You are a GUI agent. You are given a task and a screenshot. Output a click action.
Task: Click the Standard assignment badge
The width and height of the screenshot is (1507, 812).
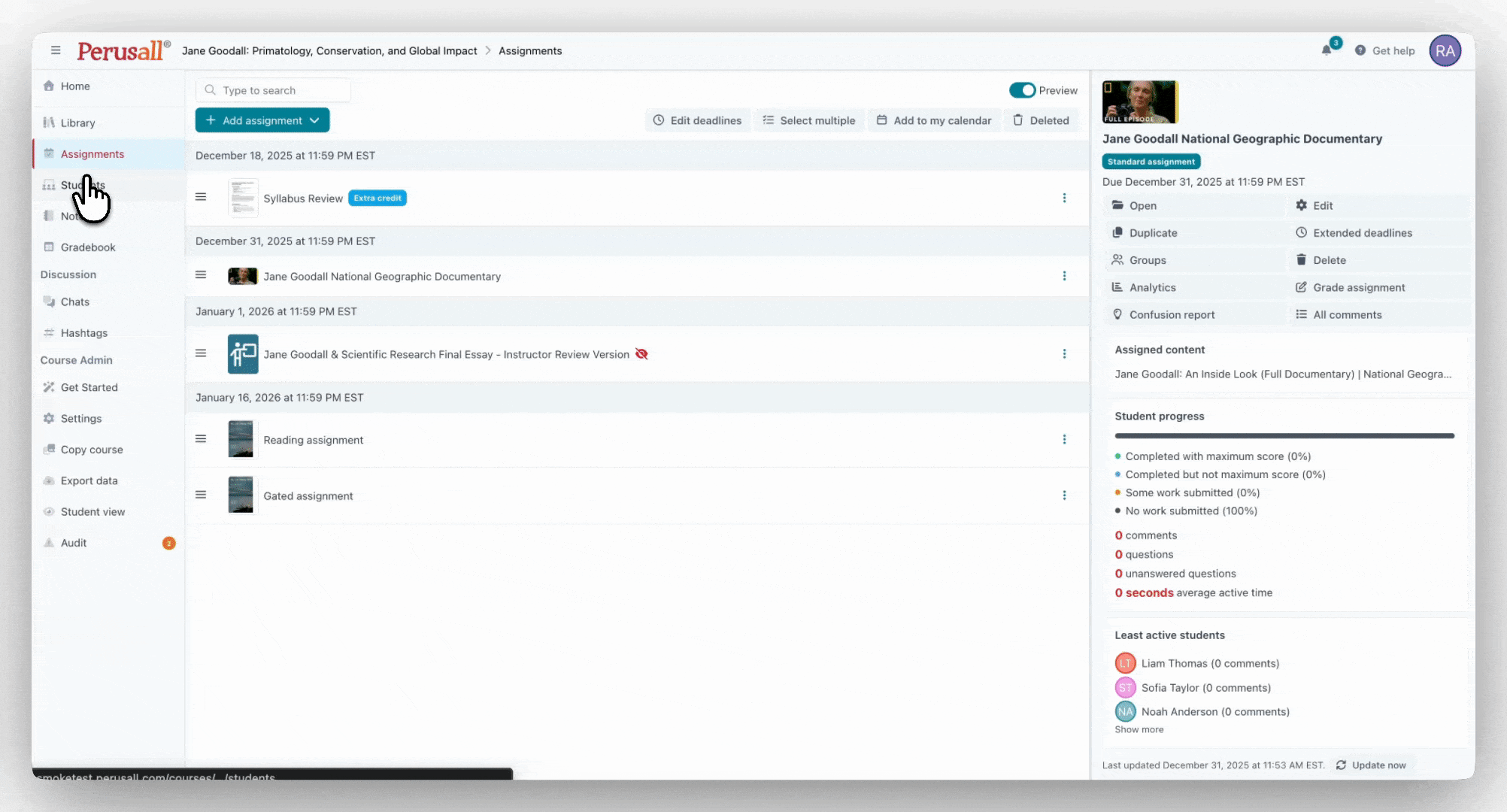[1151, 162]
